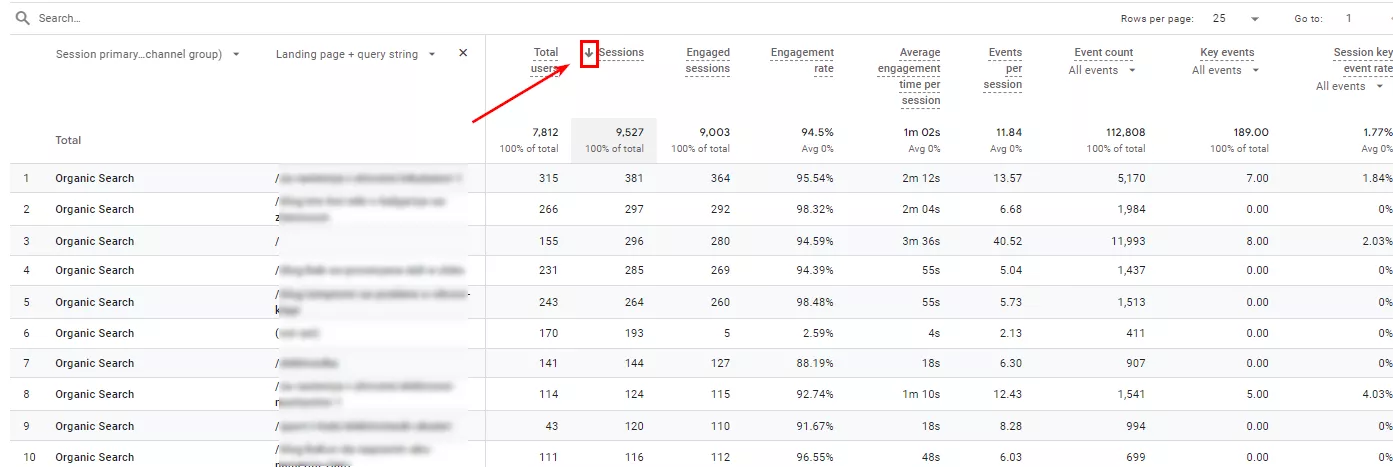The image size is (1393, 467).
Task: Select total event count 112,808
Action: [1123, 132]
